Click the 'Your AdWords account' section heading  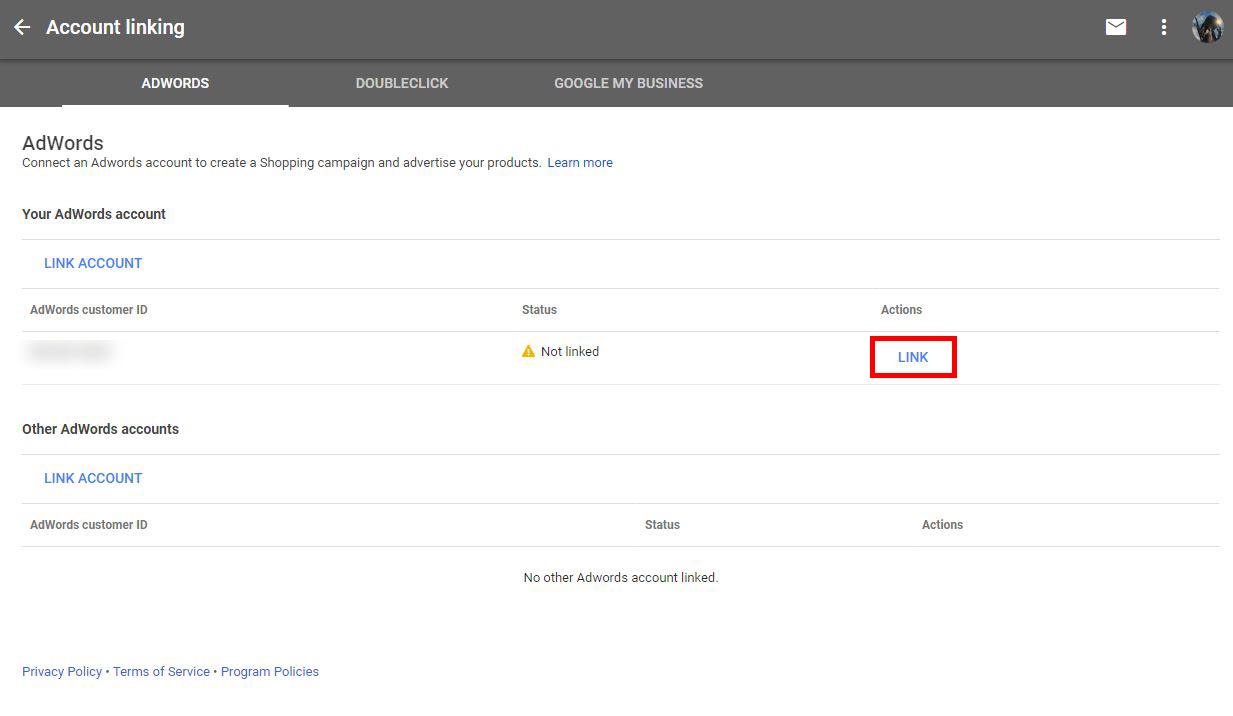(x=94, y=214)
